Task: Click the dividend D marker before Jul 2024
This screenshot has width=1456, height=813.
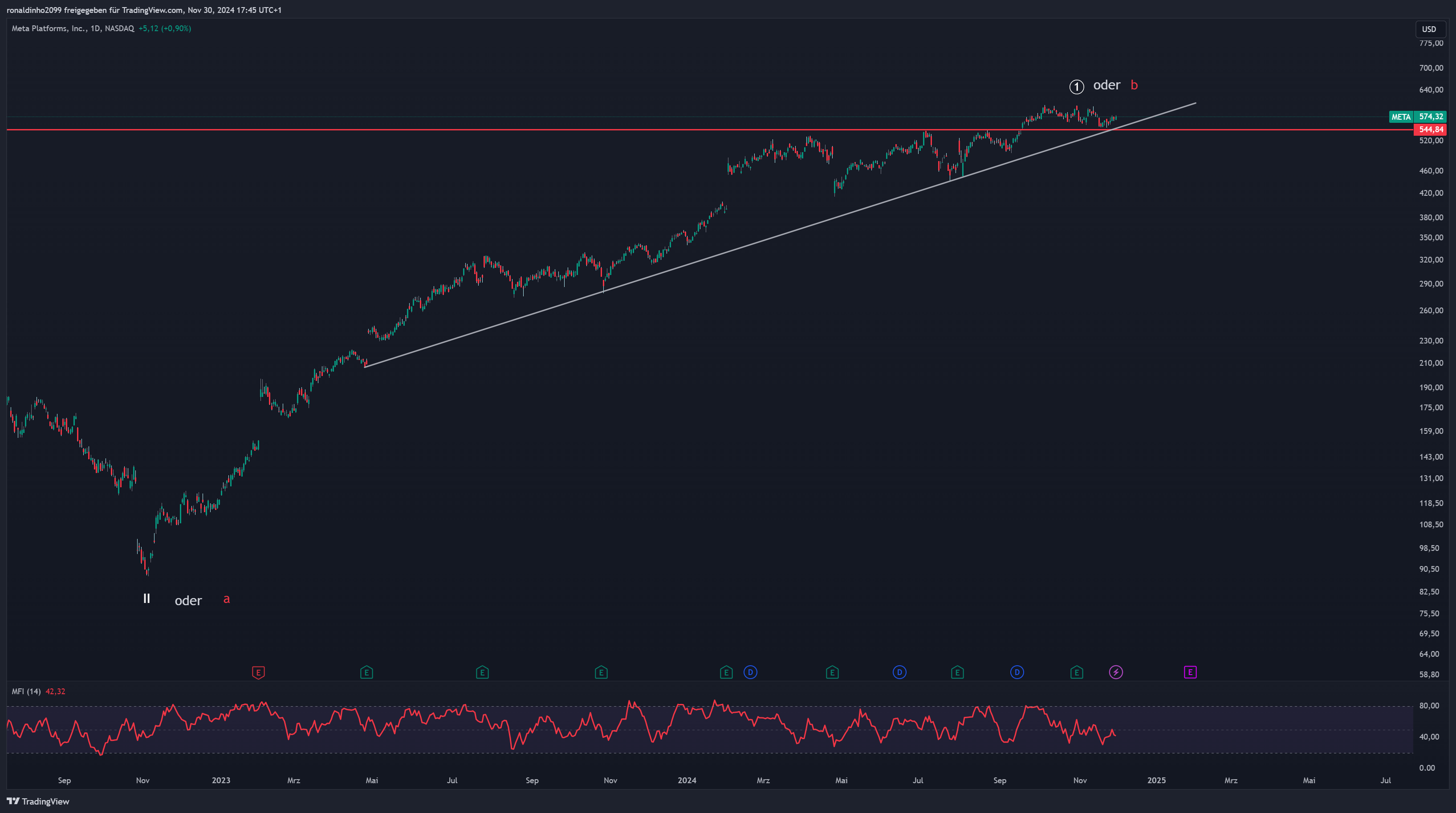Action: tap(899, 672)
